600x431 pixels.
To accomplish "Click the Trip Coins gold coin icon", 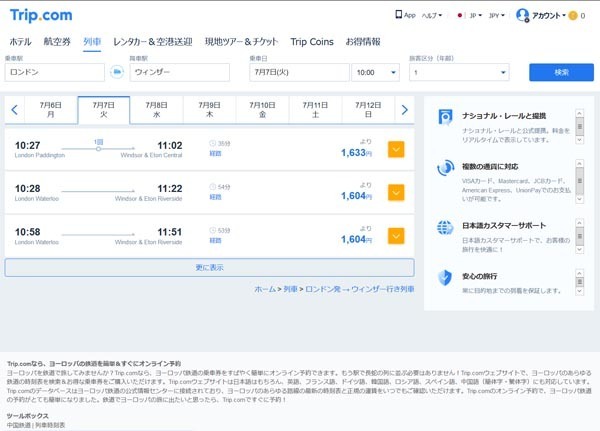I will click(x=573, y=16).
